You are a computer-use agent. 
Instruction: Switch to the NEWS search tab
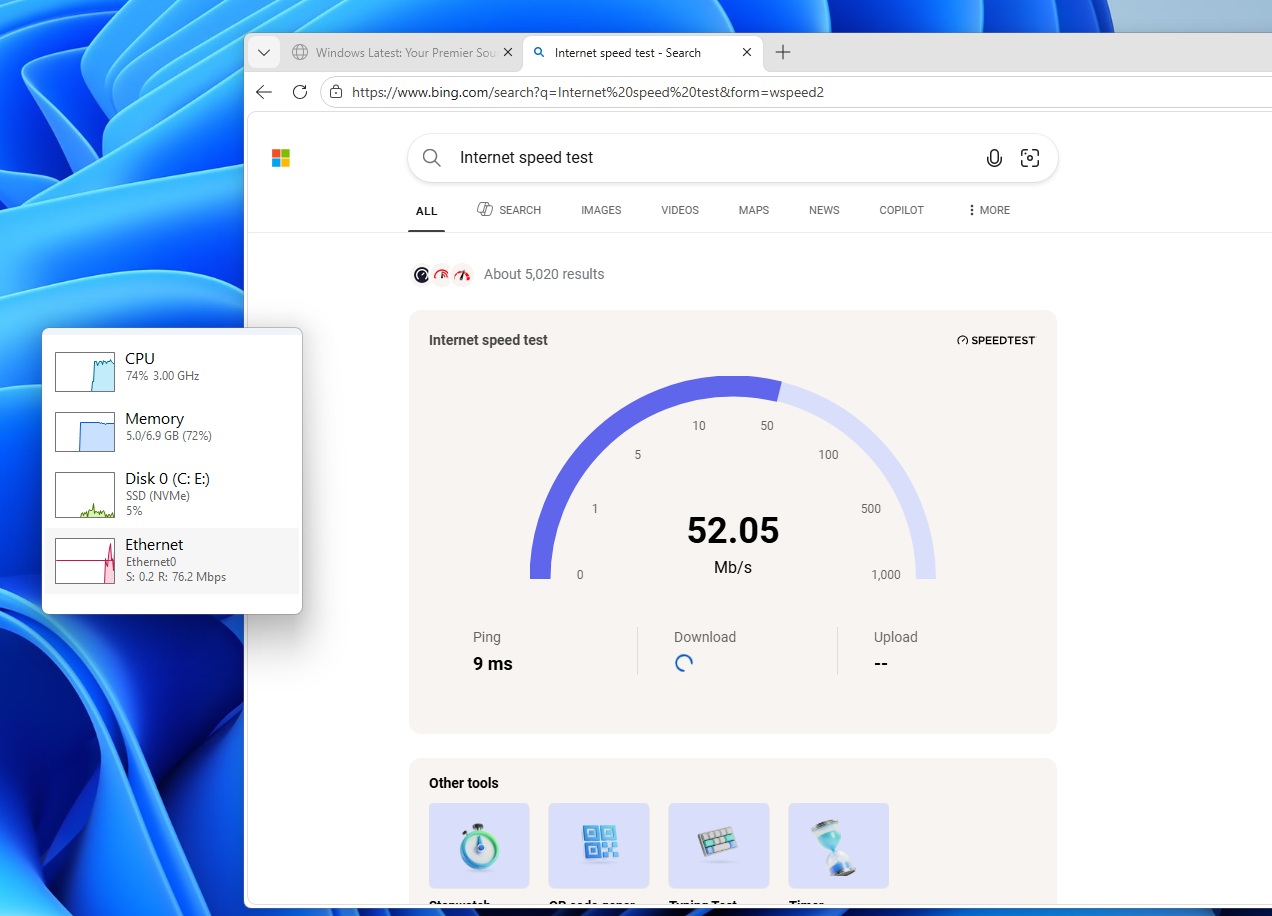click(824, 210)
